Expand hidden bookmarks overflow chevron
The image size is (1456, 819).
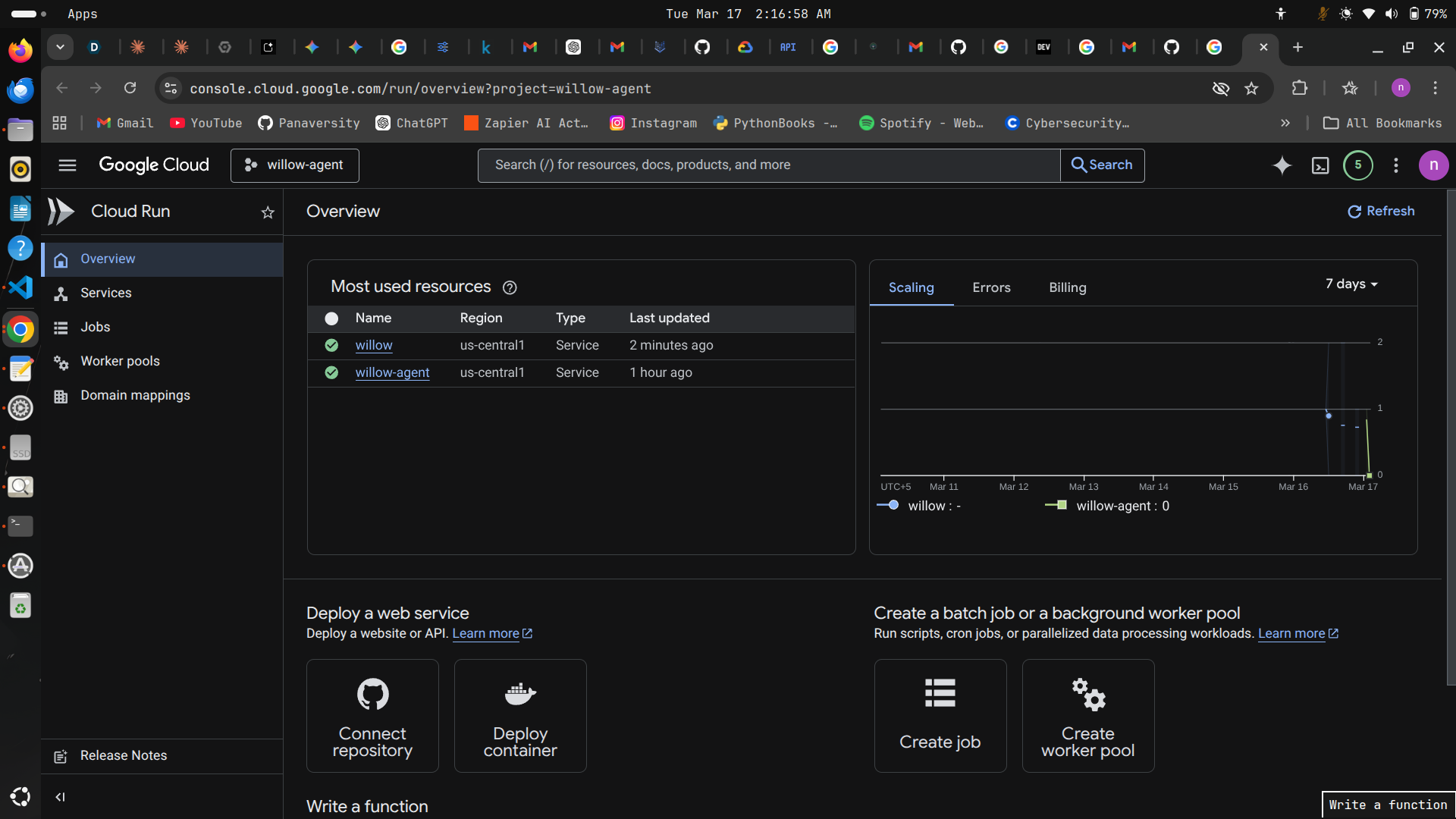1285,123
